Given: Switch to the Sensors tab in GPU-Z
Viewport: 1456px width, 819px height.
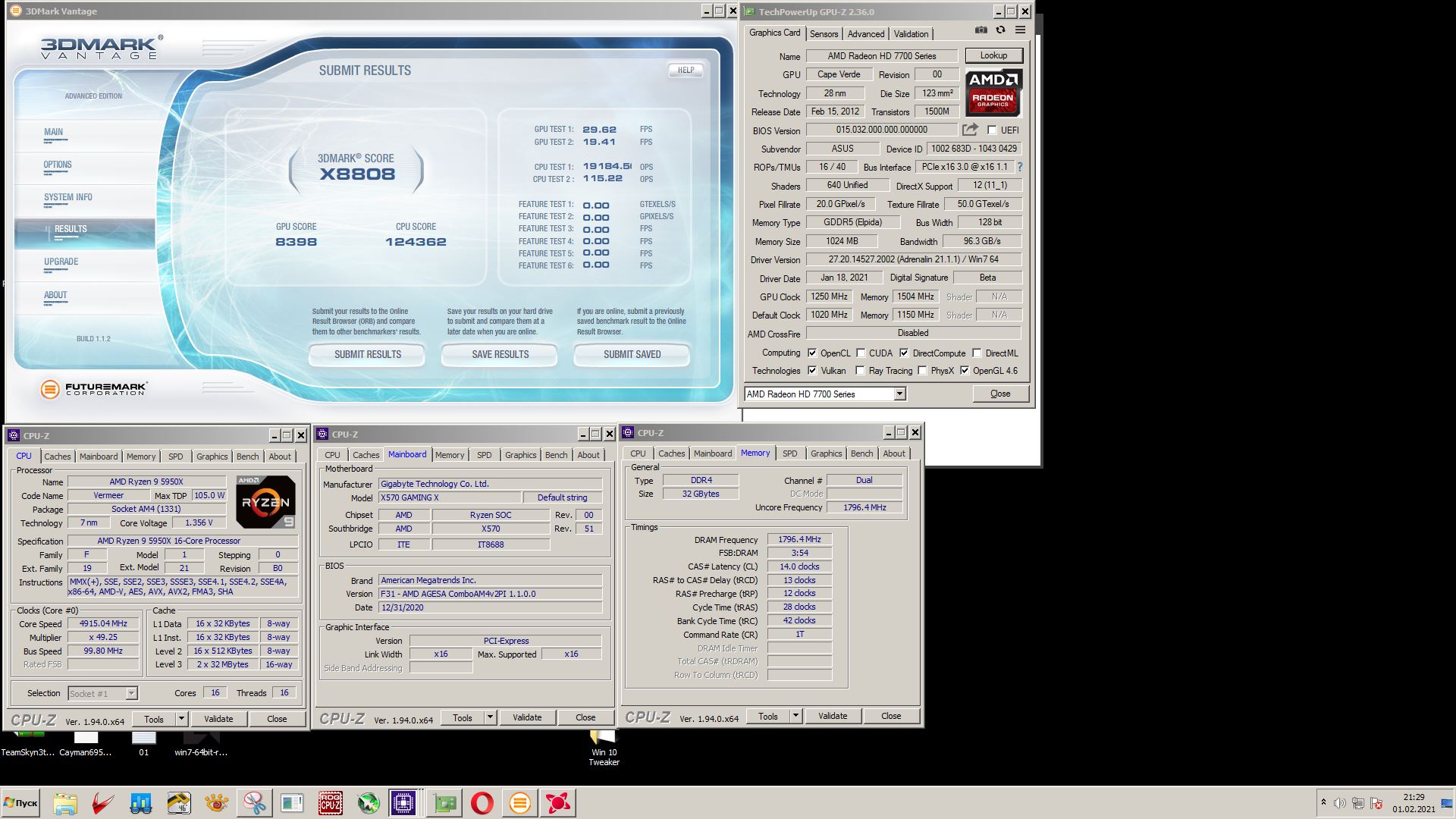Looking at the screenshot, I should coord(824,34).
